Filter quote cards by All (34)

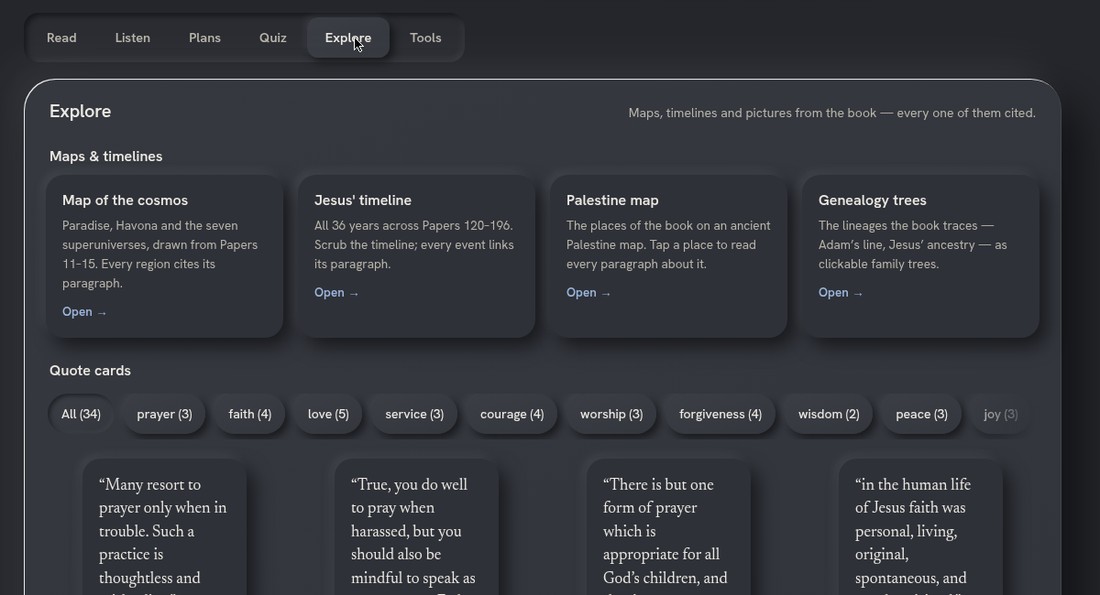tap(81, 414)
